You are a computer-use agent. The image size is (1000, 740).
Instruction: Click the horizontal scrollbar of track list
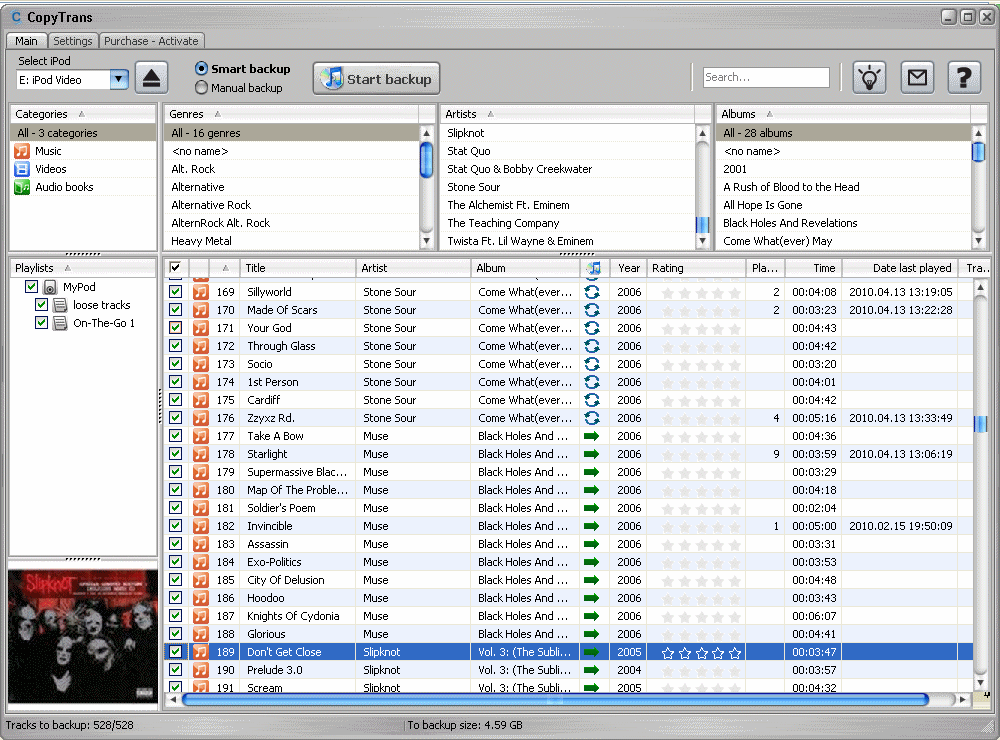click(555, 699)
